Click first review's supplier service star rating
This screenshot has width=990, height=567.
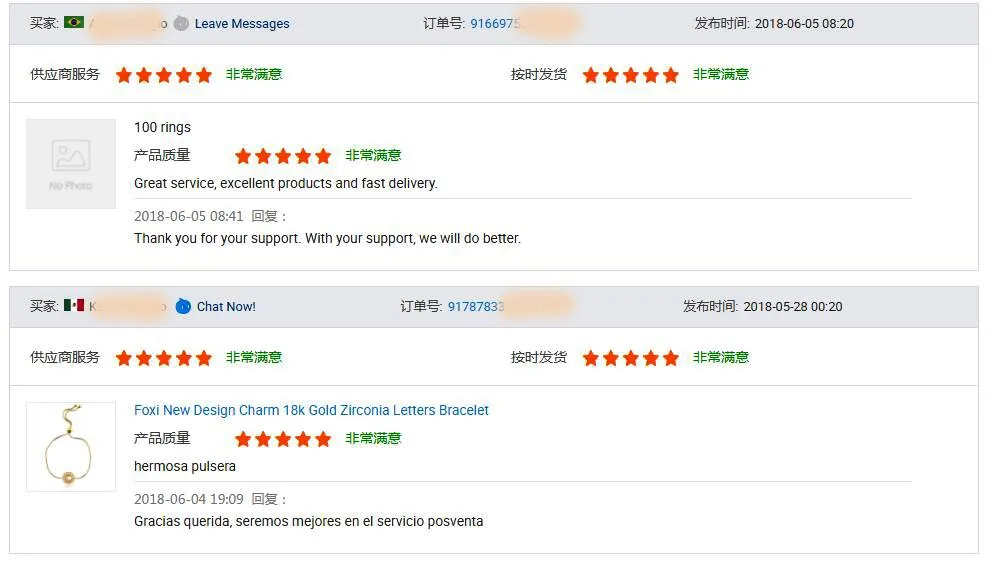(164, 75)
